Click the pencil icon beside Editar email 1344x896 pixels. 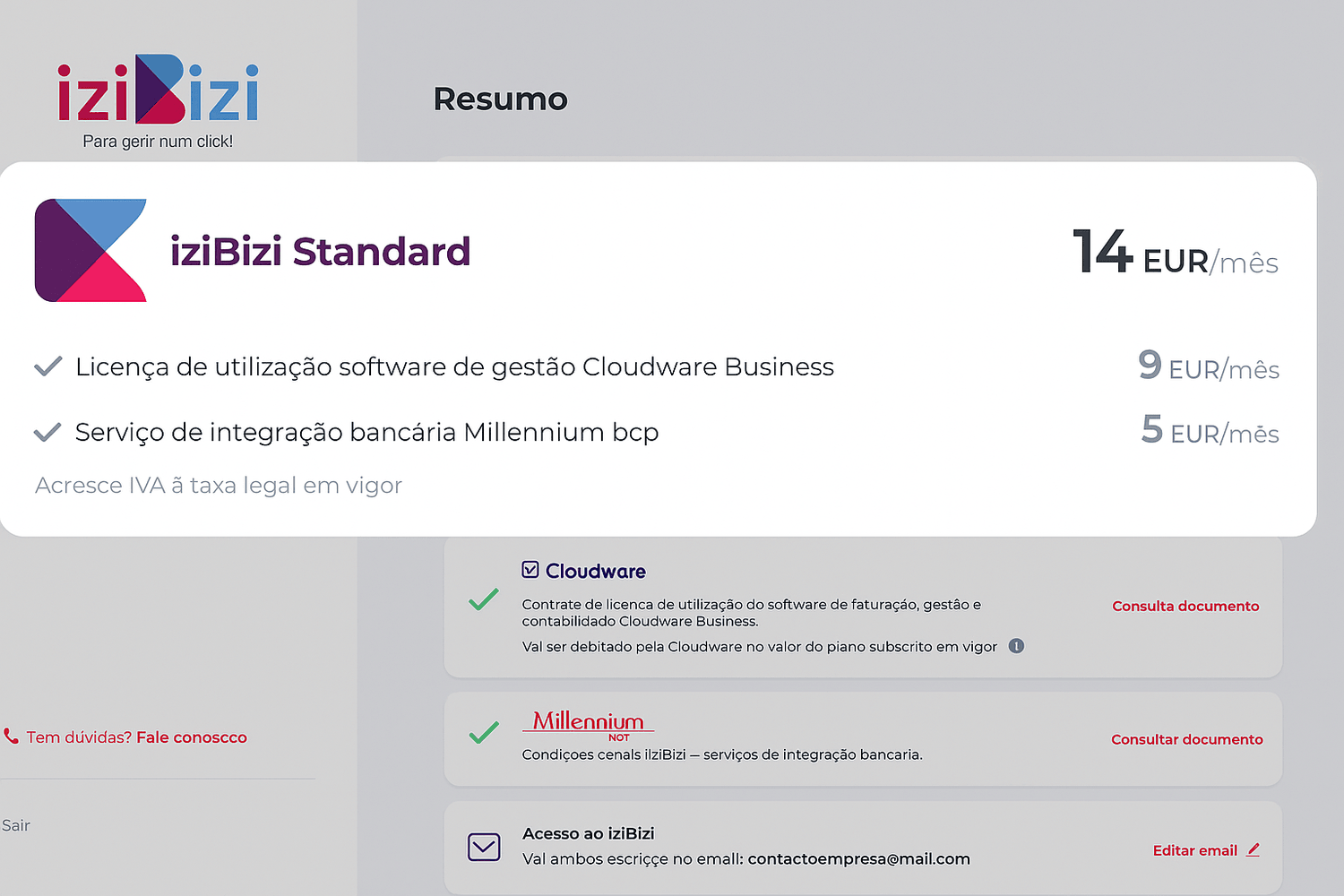pos(1253,849)
